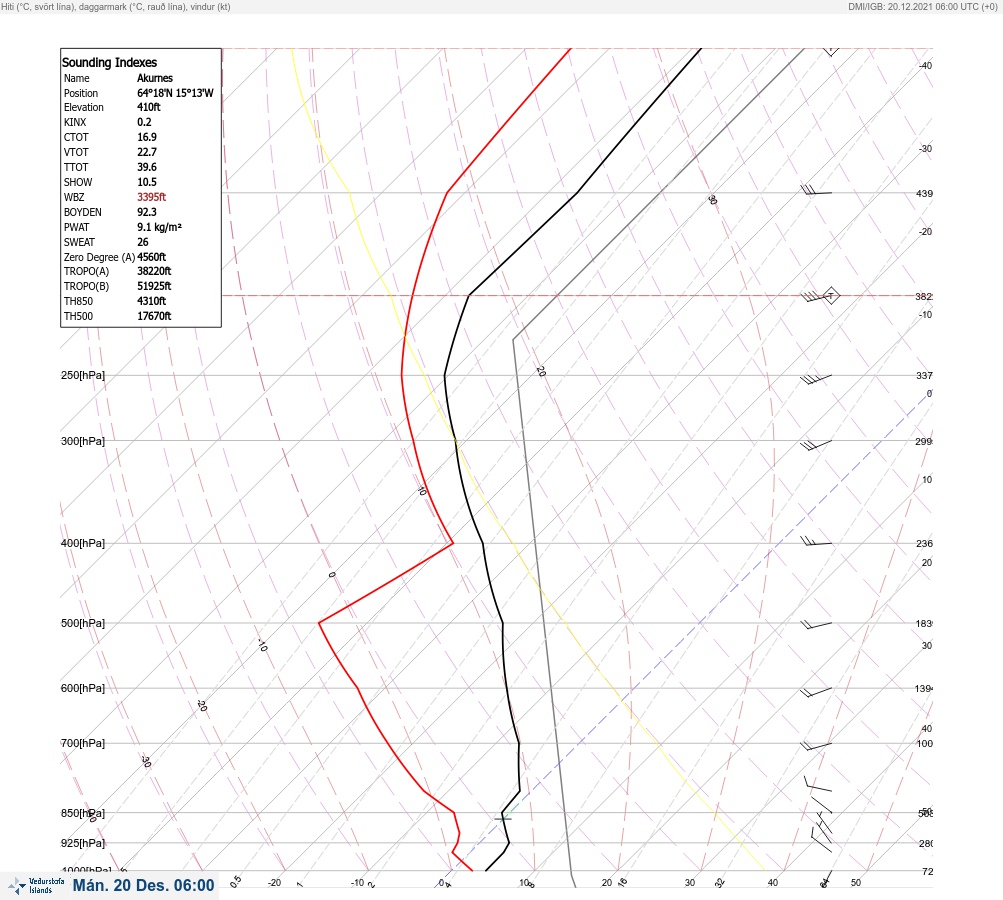Click the wind barb at 600 hPa level
The width and height of the screenshot is (1003, 900).
[x=816, y=692]
